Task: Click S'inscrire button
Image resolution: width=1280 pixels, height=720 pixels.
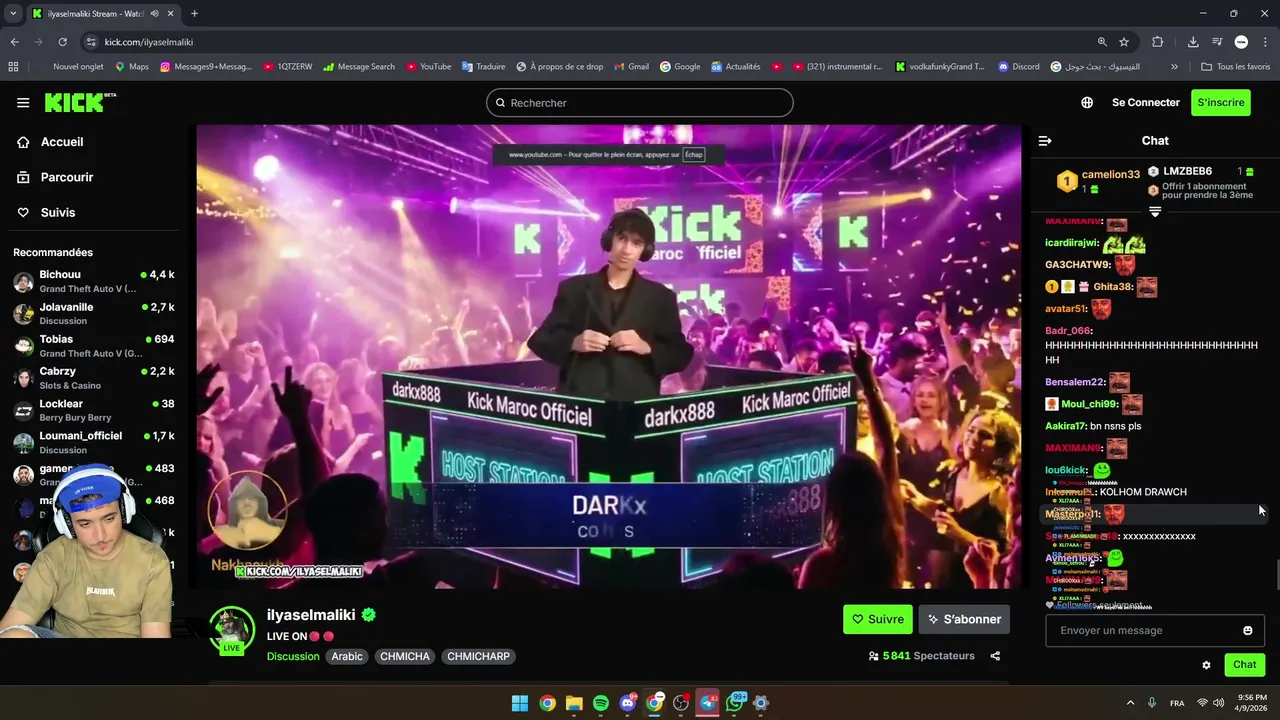Action: 1221,102
